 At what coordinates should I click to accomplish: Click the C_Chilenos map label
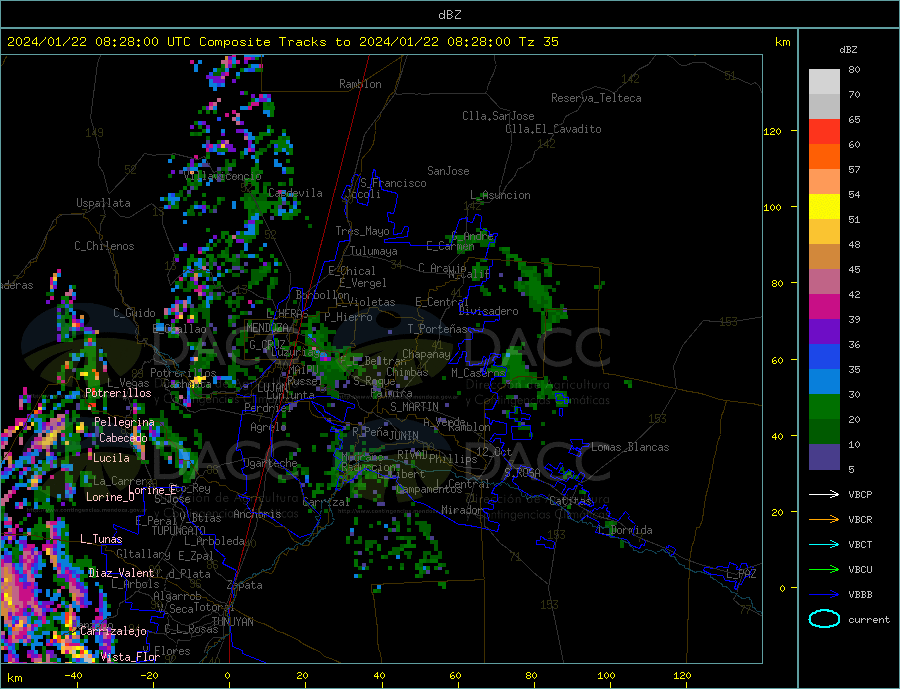coord(104,246)
